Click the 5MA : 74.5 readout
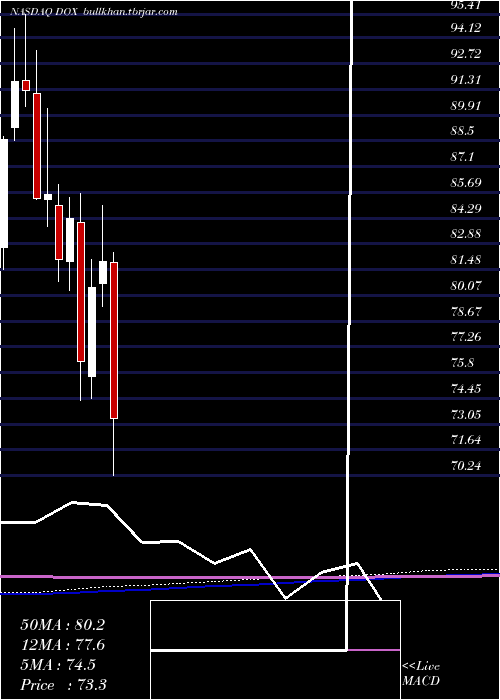This screenshot has height=700, width=500. (58, 665)
